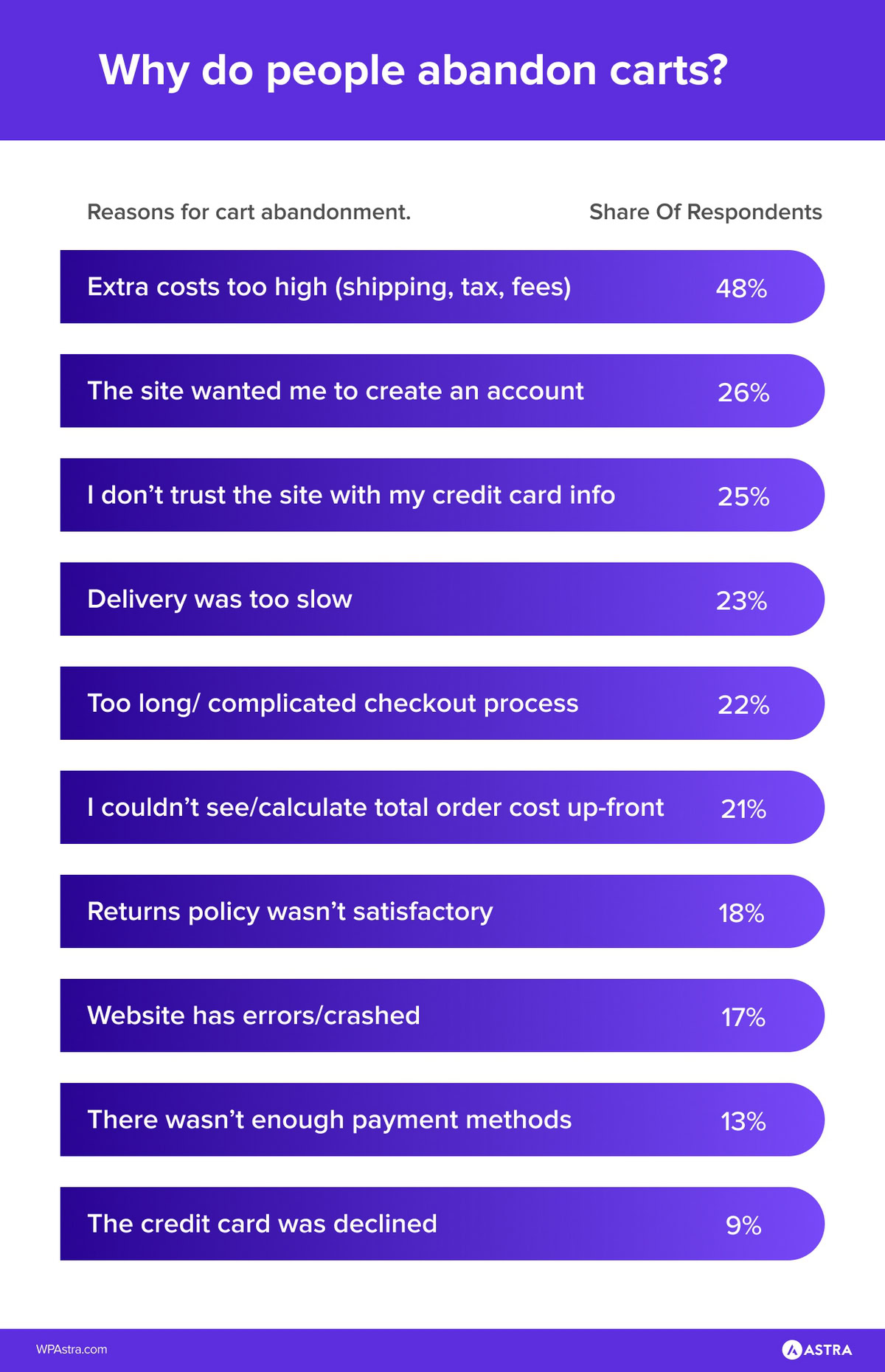Click the 18% percentage value
The height and width of the screenshot is (1372, 885).
(x=741, y=913)
